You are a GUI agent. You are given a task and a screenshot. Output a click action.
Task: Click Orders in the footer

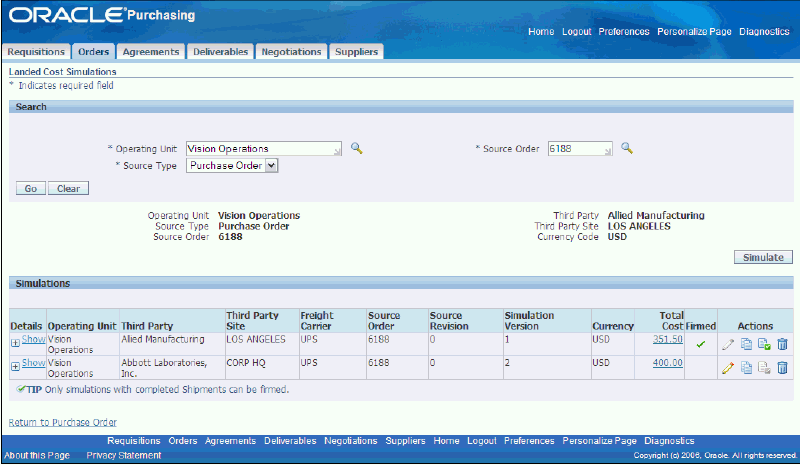pos(183,440)
